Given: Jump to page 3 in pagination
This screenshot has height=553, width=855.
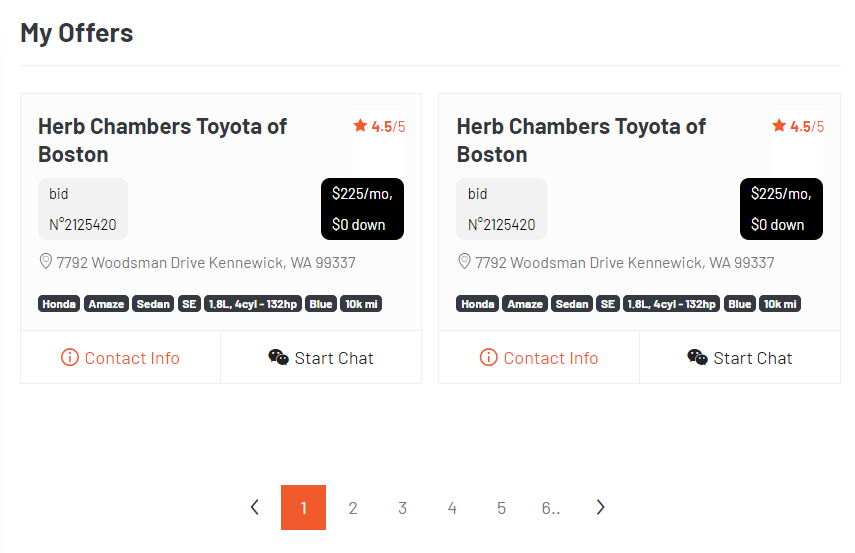Looking at the screenshot, I should pyautogui.click(x=402, y=508).
